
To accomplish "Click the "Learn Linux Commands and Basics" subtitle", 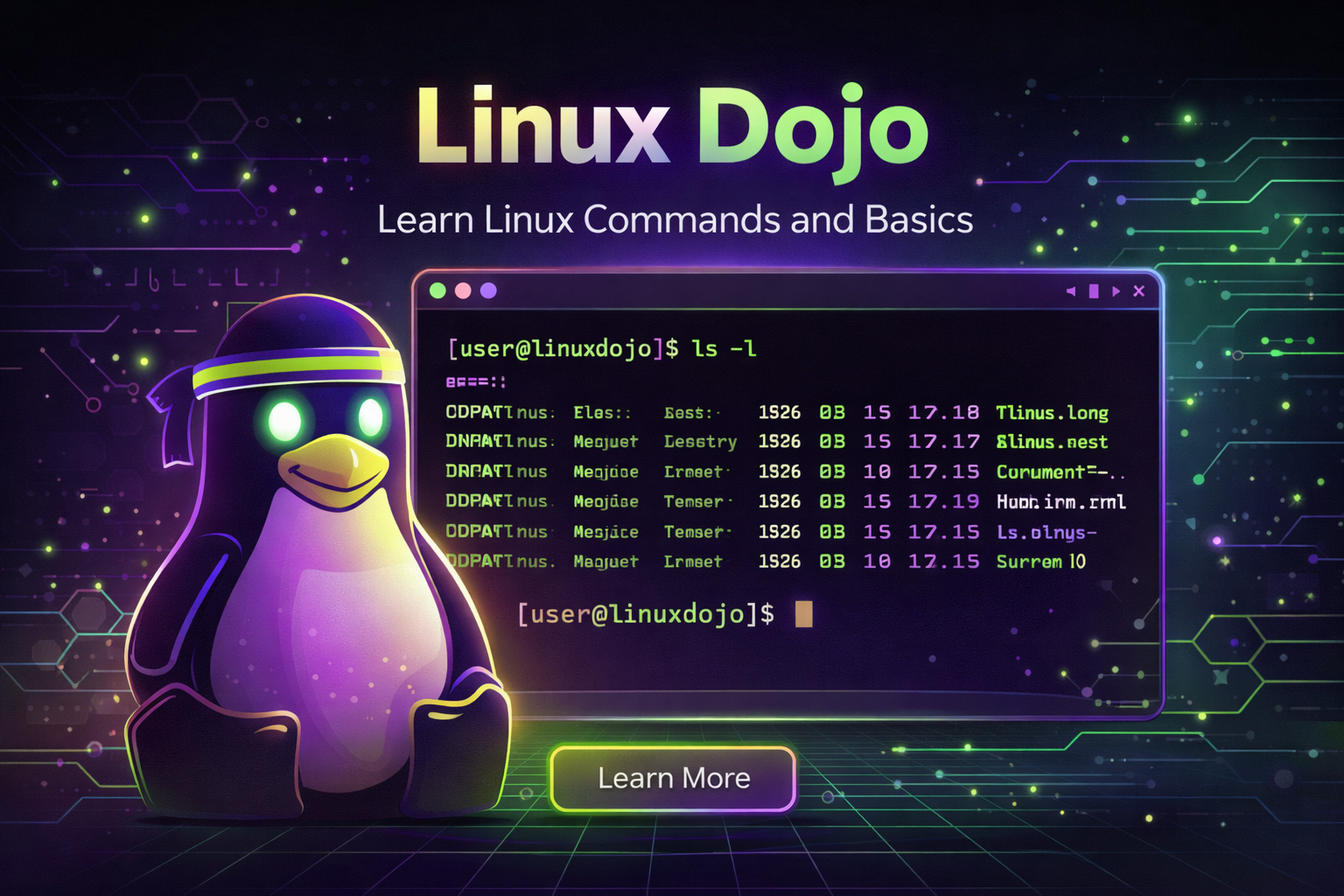I will [675, 220].
